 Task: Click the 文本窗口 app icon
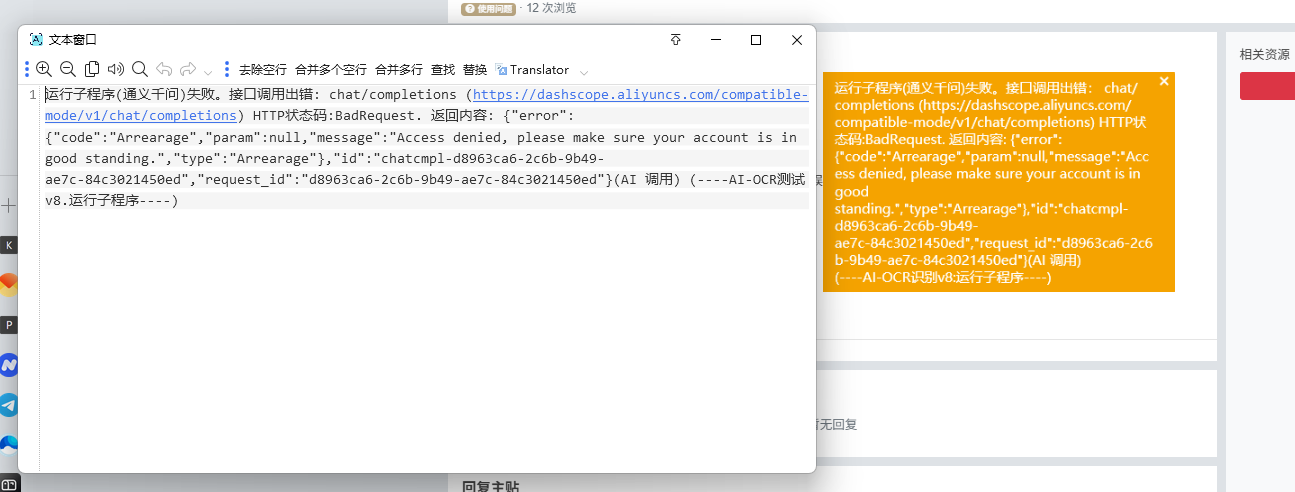pyautogui.click(x=37, y=40)
